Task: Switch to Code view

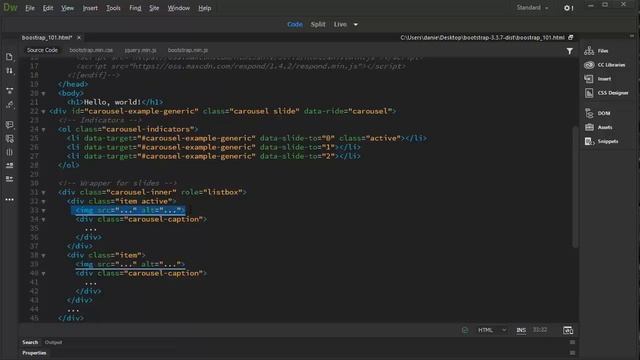Action: (295, 24)
